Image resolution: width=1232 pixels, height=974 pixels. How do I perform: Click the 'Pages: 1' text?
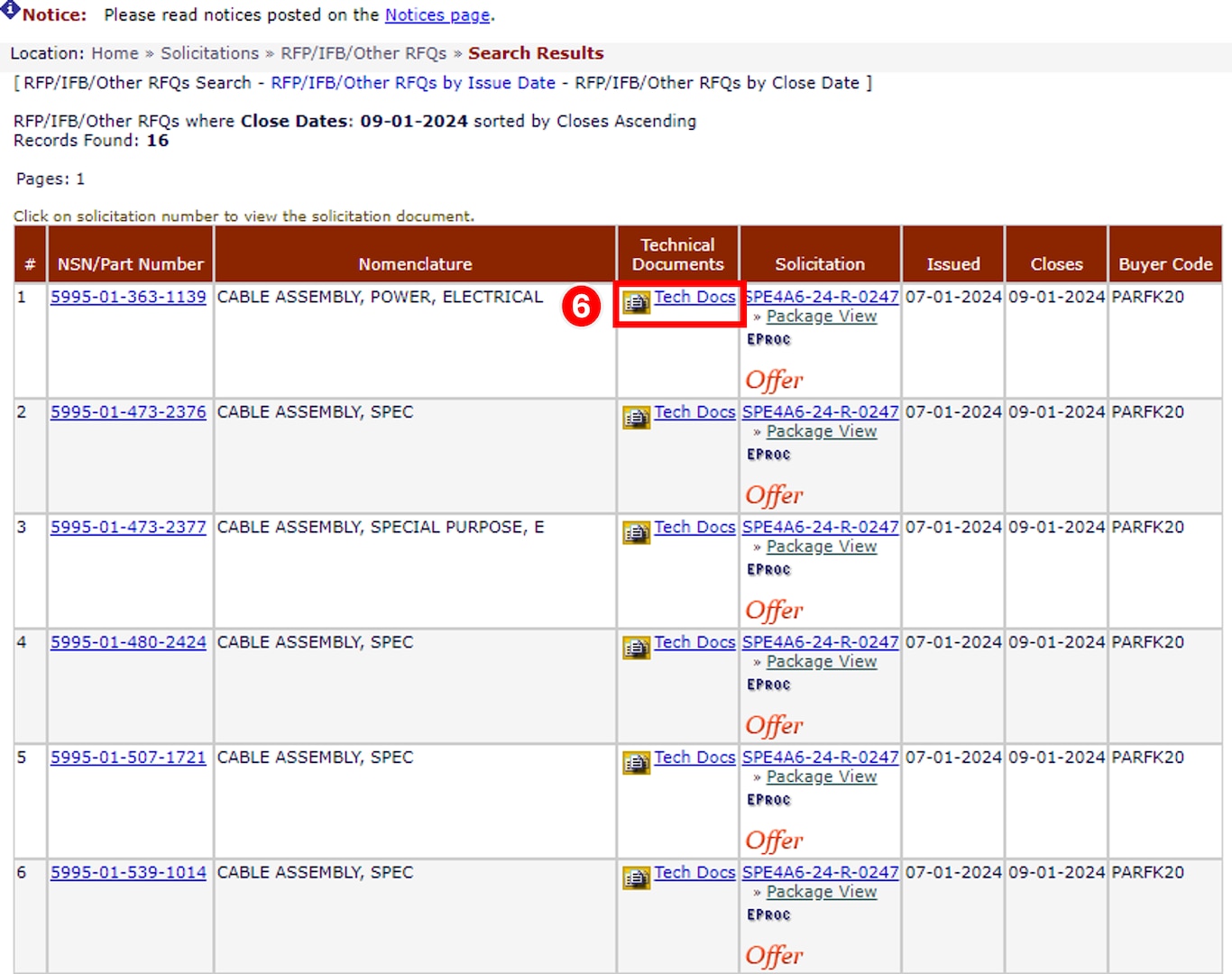pyautogui.click(x=51, y=179)
